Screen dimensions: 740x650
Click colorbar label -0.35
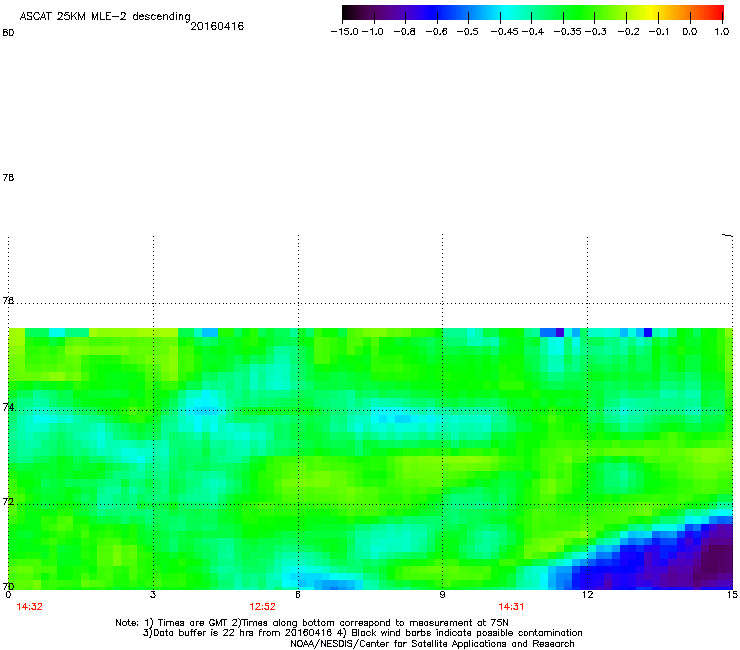(x=567, y=32)
